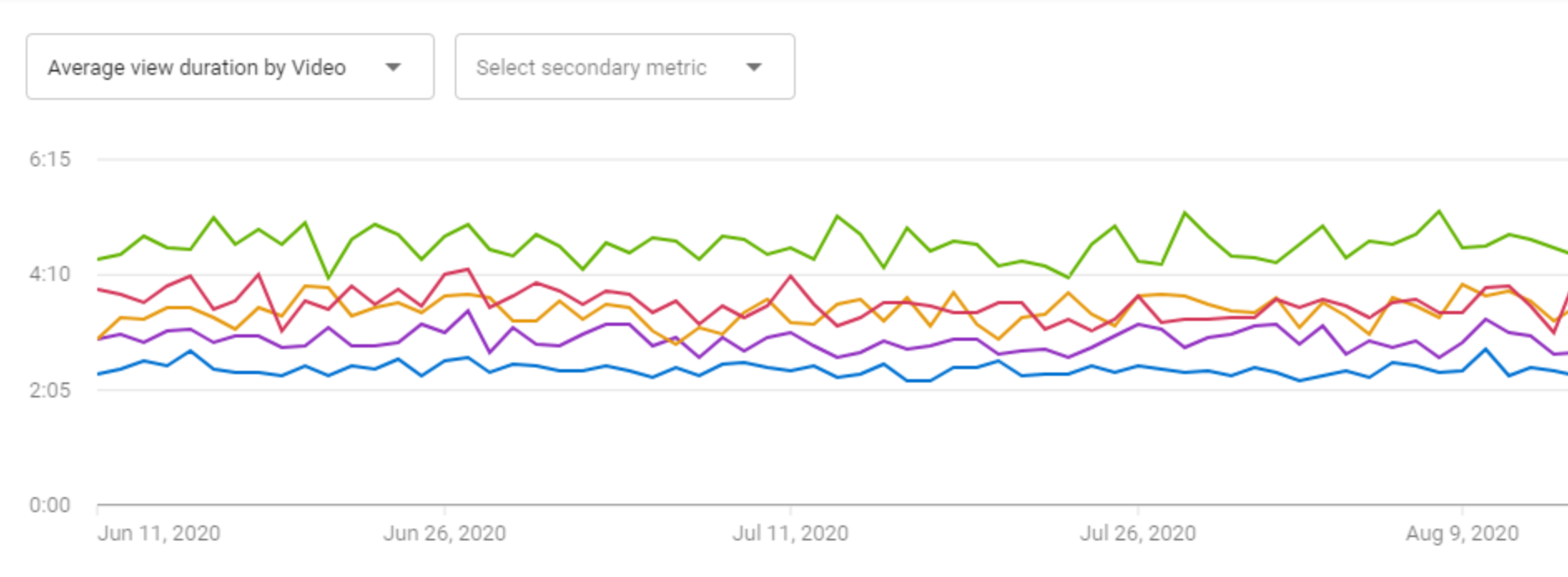Click the Jun 26 tick mark on the x-axis

point(444,508)
